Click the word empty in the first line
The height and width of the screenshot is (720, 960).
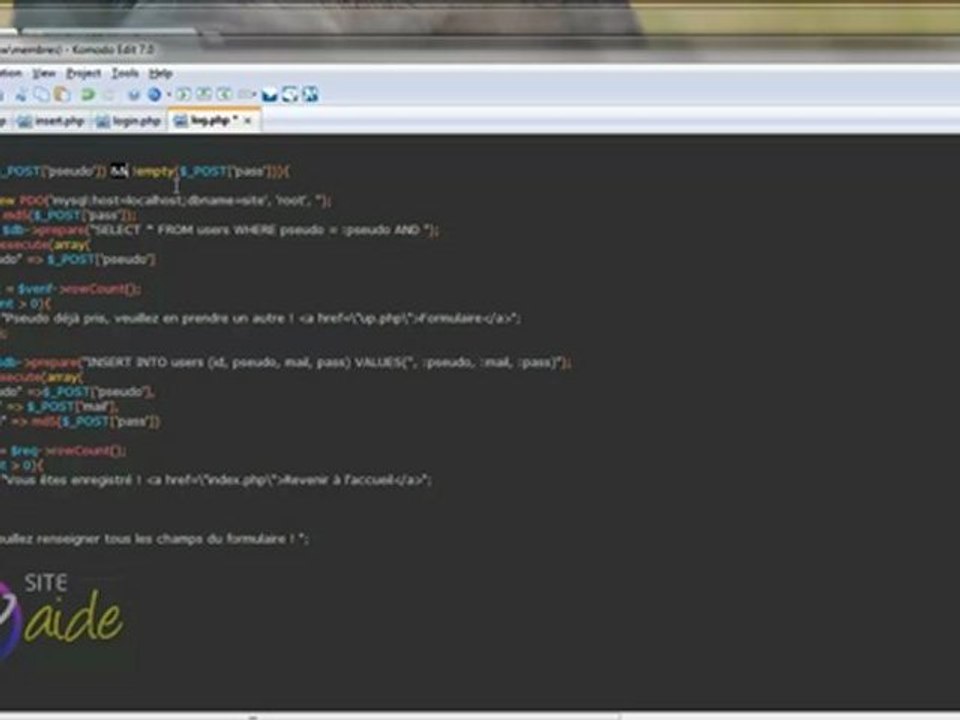(154, 172)
